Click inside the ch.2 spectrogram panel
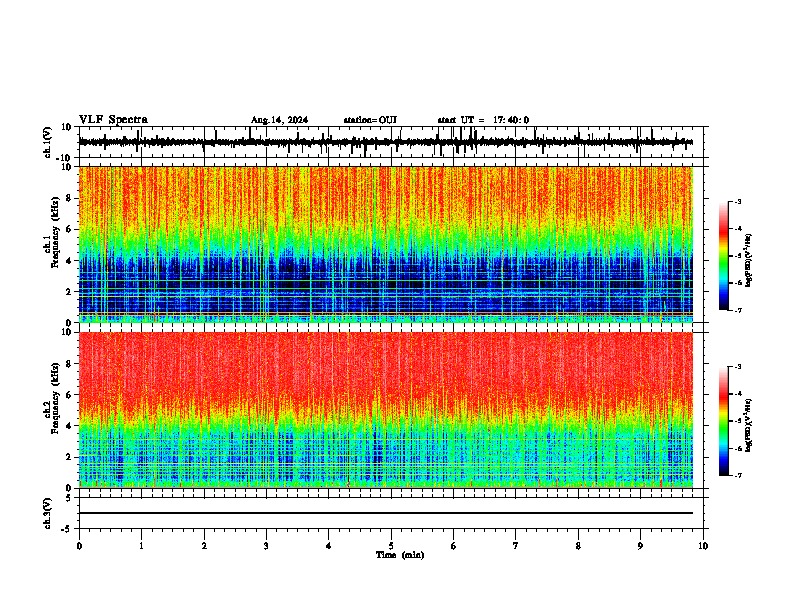The width and height of the screenshot is (792, 612). click(x=385, y=410)
